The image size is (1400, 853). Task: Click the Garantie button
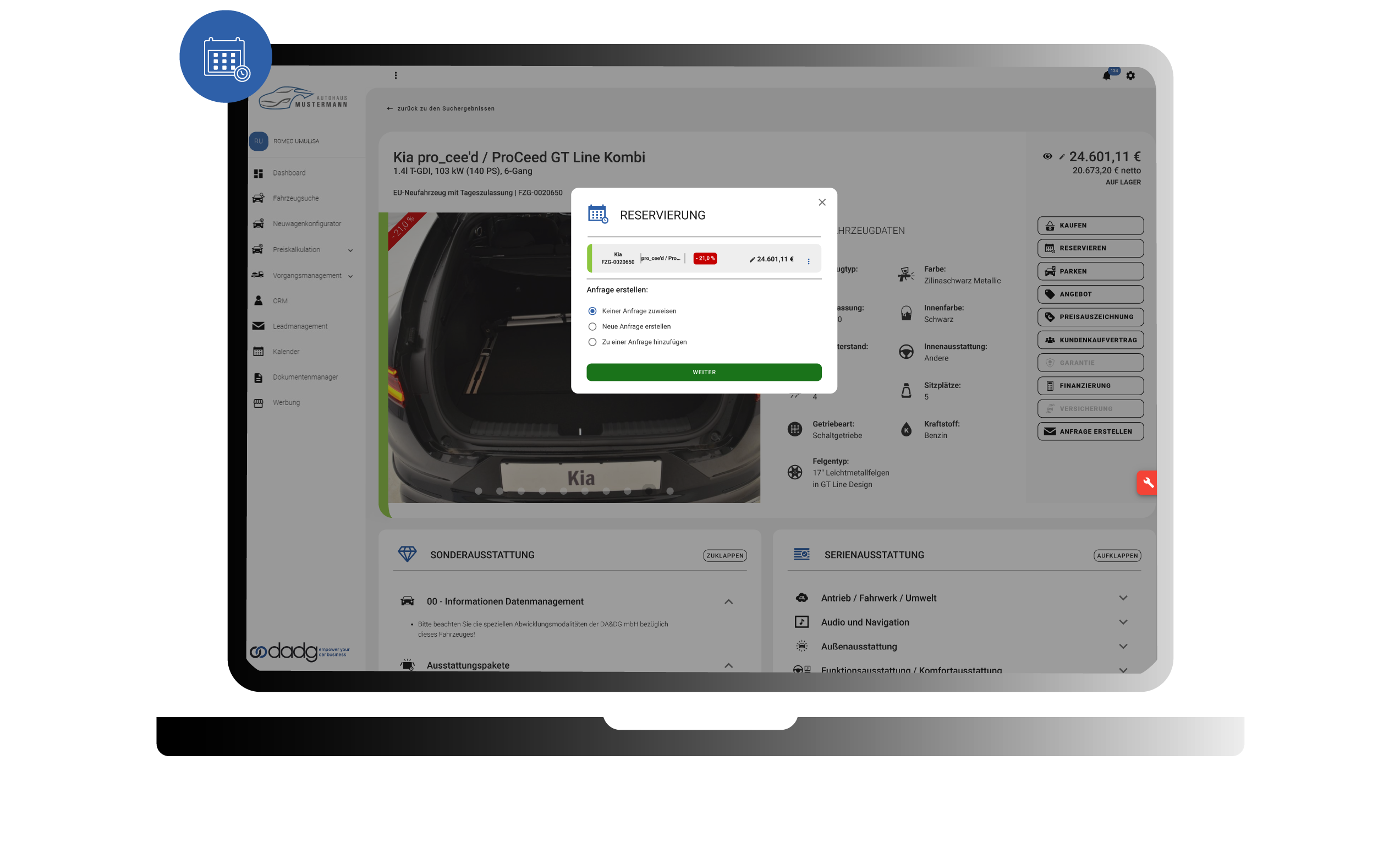click(1090, 363)
